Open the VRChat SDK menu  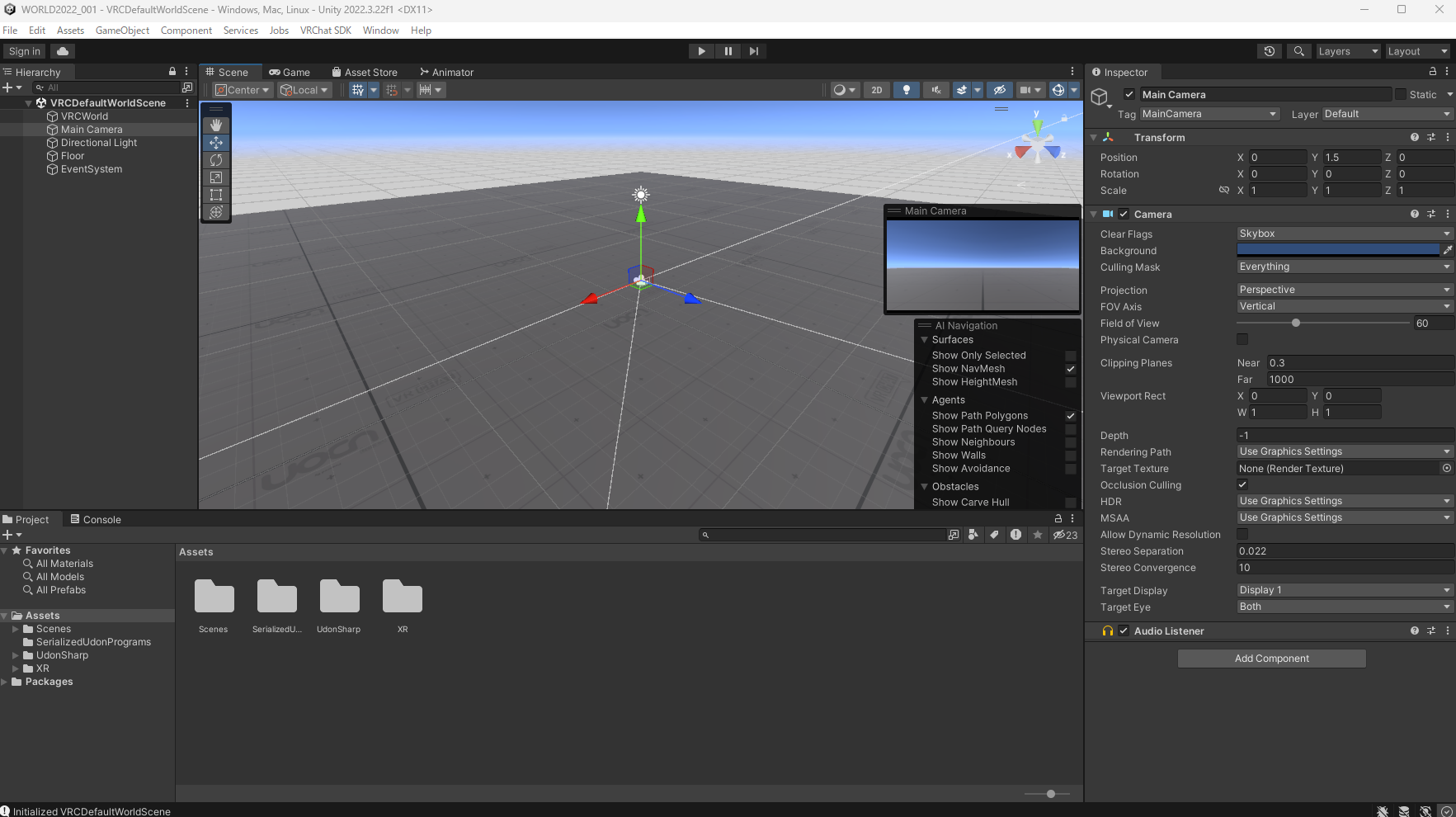pyautogui.click(x=326, y=31)
